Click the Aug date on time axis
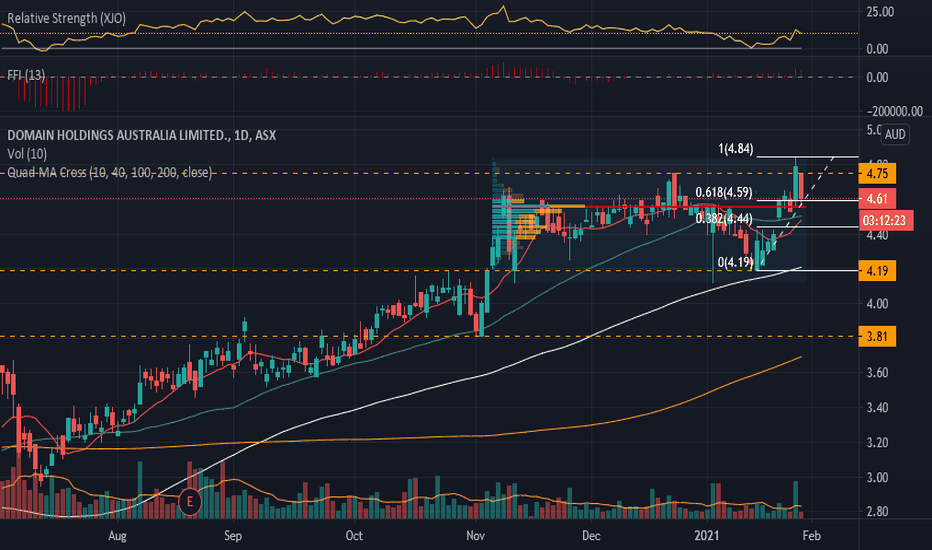This screenshot has height=550, width=932. [117, 536]
